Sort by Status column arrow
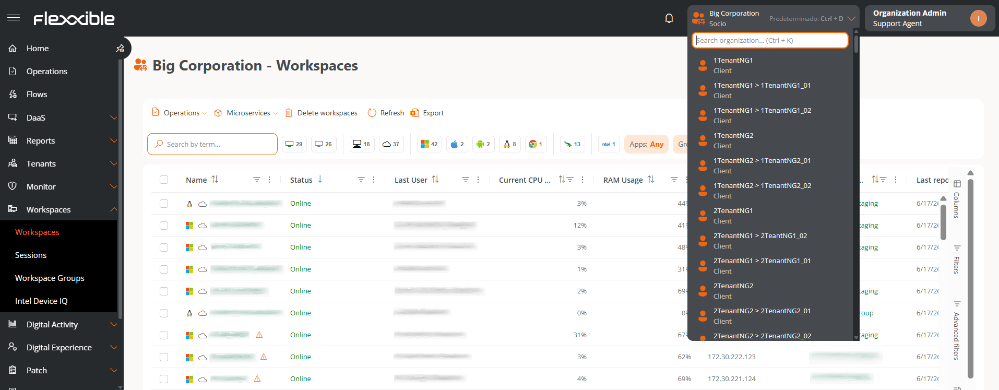The height and width of the screenshot is (390, 999). click(319, 180)
